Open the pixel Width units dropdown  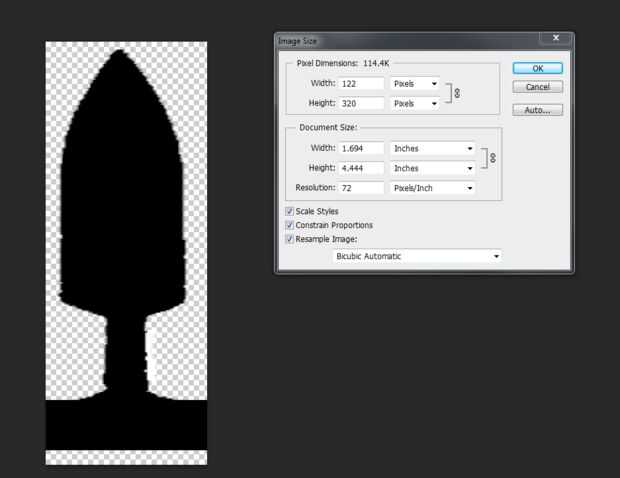415,83
